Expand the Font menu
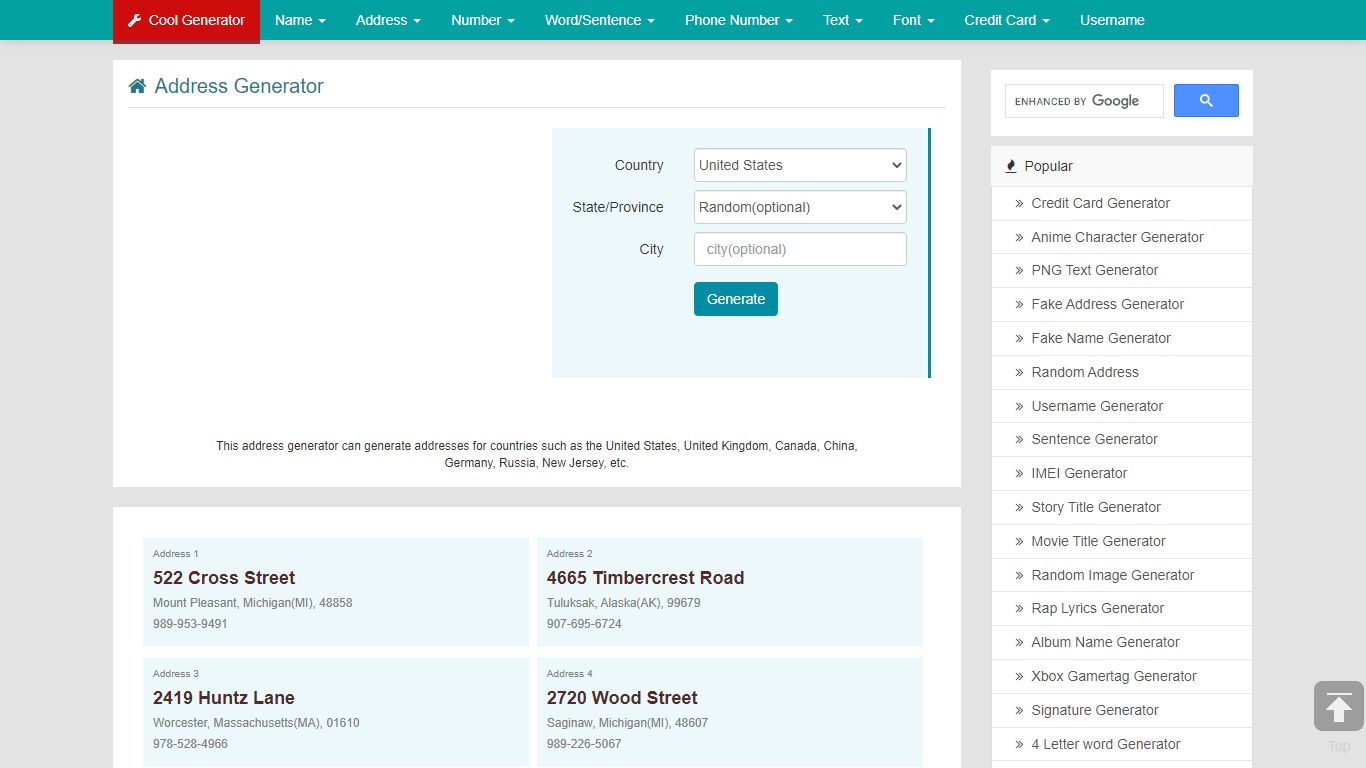1366x768 pixels. point(914,20)
